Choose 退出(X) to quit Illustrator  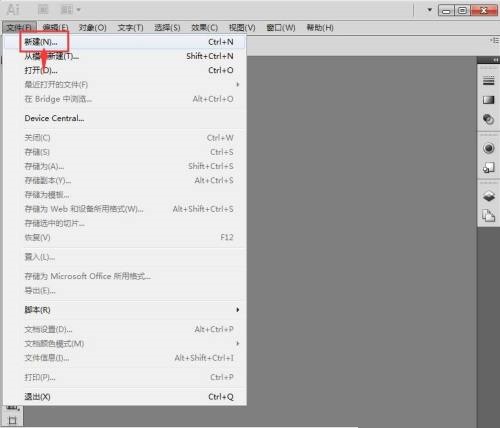[x=125, y=397]
